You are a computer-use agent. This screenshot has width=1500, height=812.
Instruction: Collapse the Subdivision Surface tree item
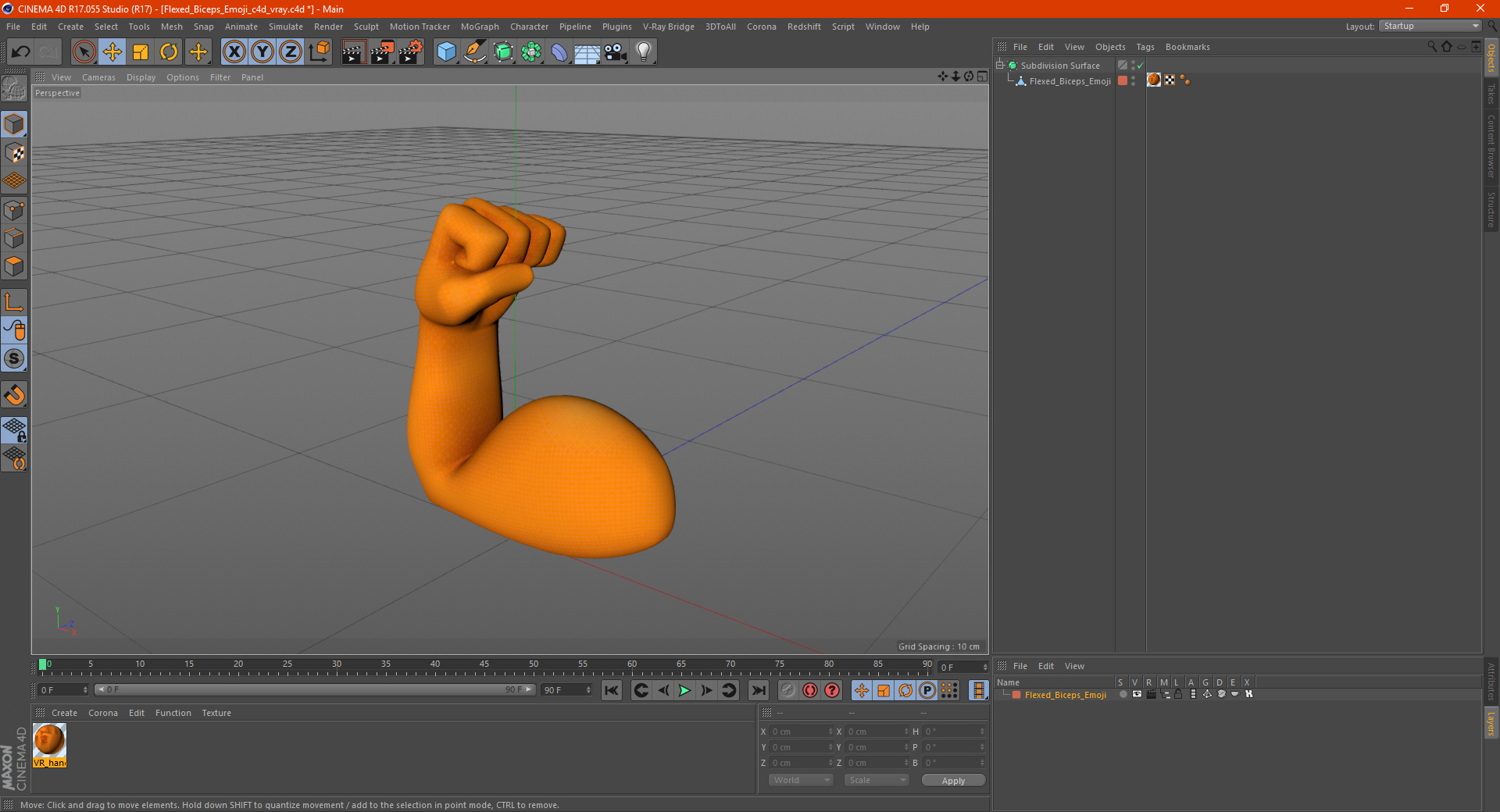click(x=999, y=65)
